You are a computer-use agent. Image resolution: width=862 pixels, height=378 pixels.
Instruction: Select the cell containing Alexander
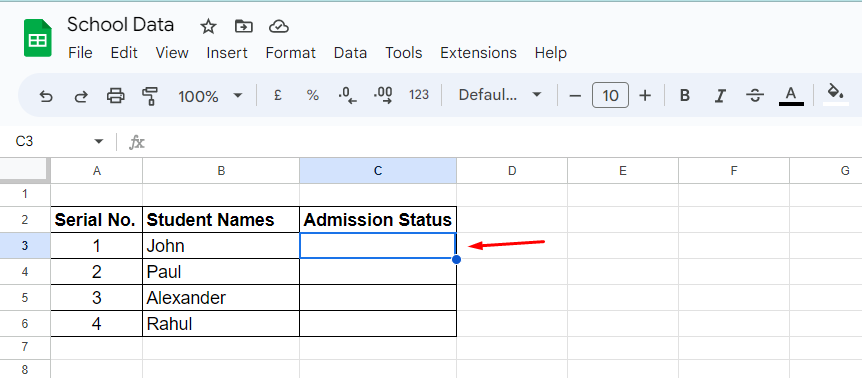point(221,298)
